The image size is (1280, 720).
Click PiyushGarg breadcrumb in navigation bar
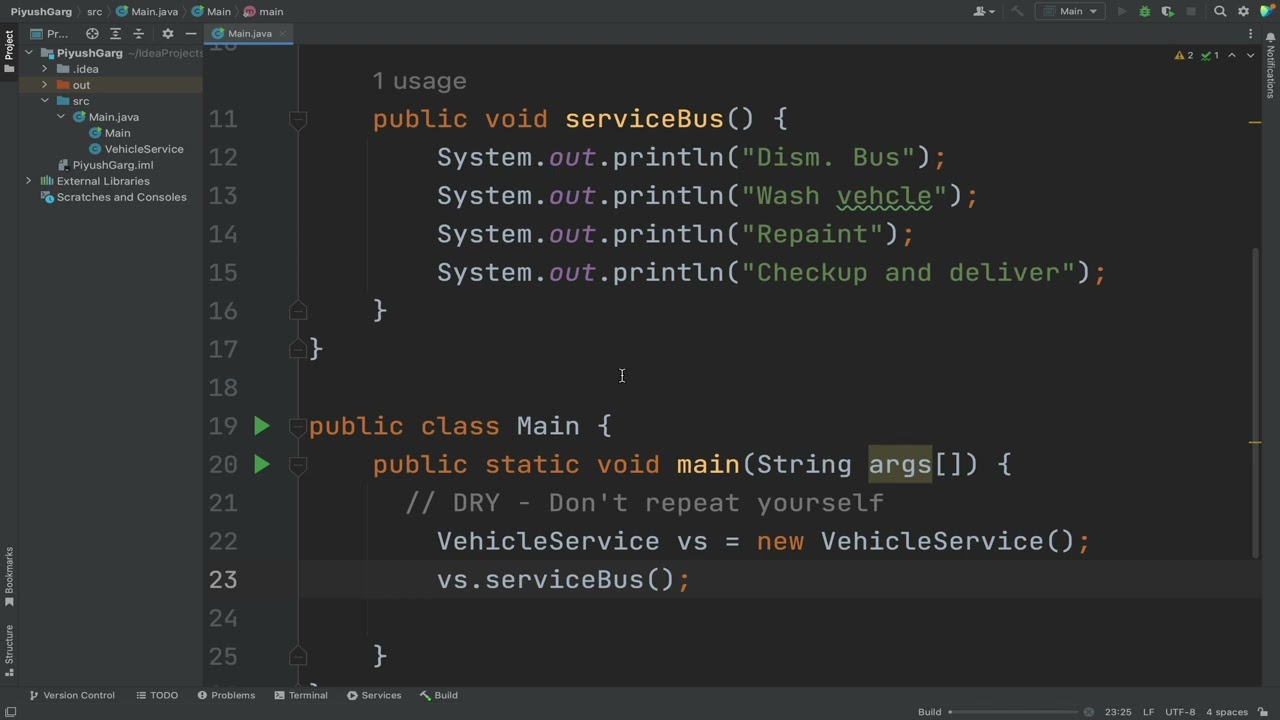tap(41, 12)
